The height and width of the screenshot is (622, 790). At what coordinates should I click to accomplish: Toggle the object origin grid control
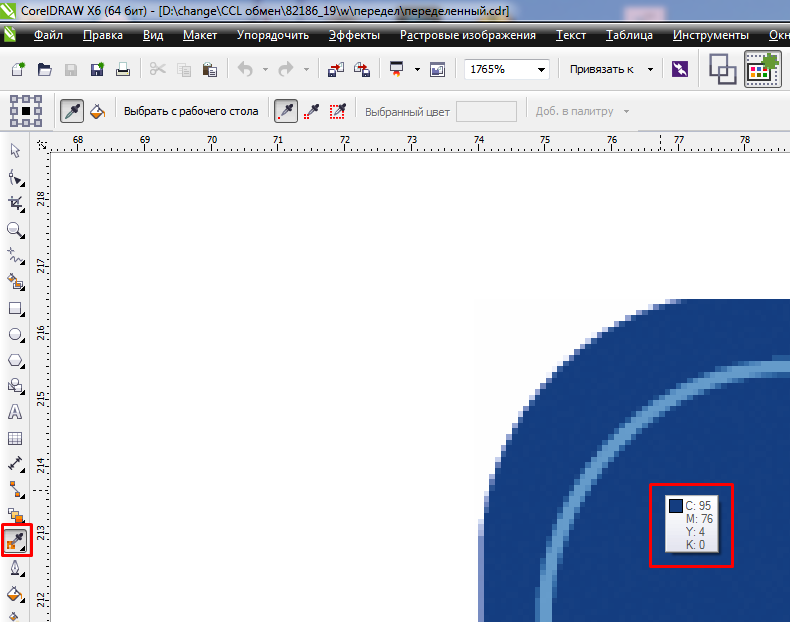tap(26, 111)
